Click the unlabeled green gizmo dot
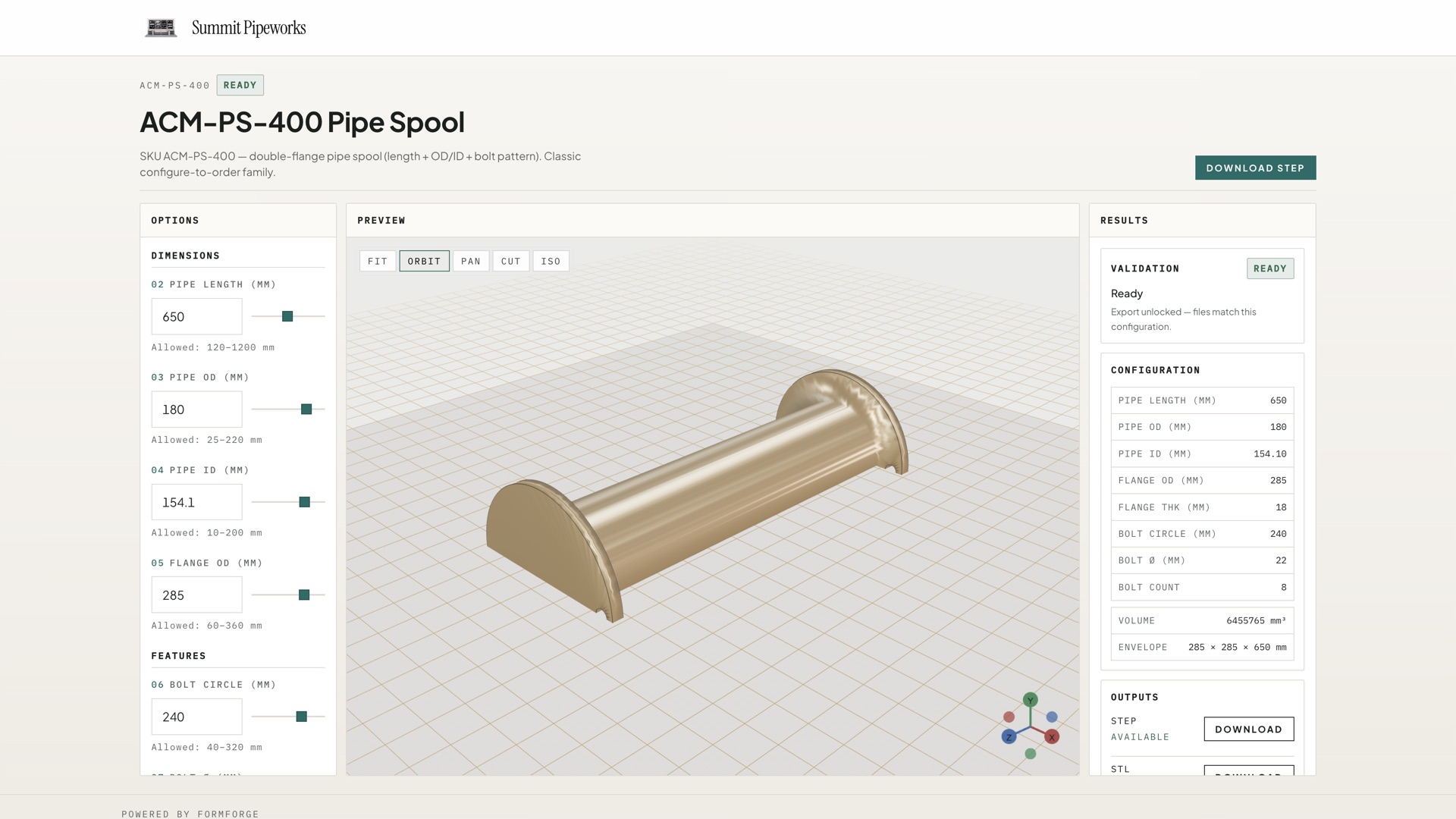The width and height of the screenshot is (1456, 819). [x=1030, y=754]
